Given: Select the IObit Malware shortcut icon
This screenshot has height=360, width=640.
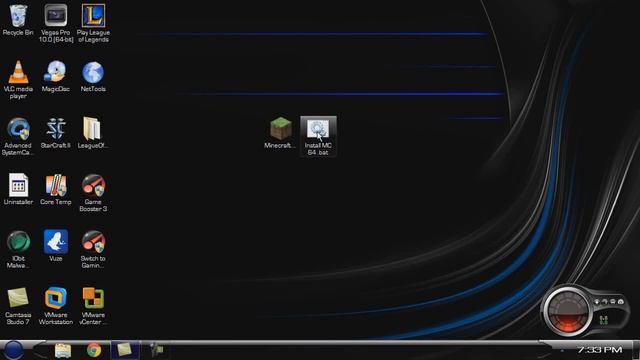Looking at the screenshot, I should 18,249.
